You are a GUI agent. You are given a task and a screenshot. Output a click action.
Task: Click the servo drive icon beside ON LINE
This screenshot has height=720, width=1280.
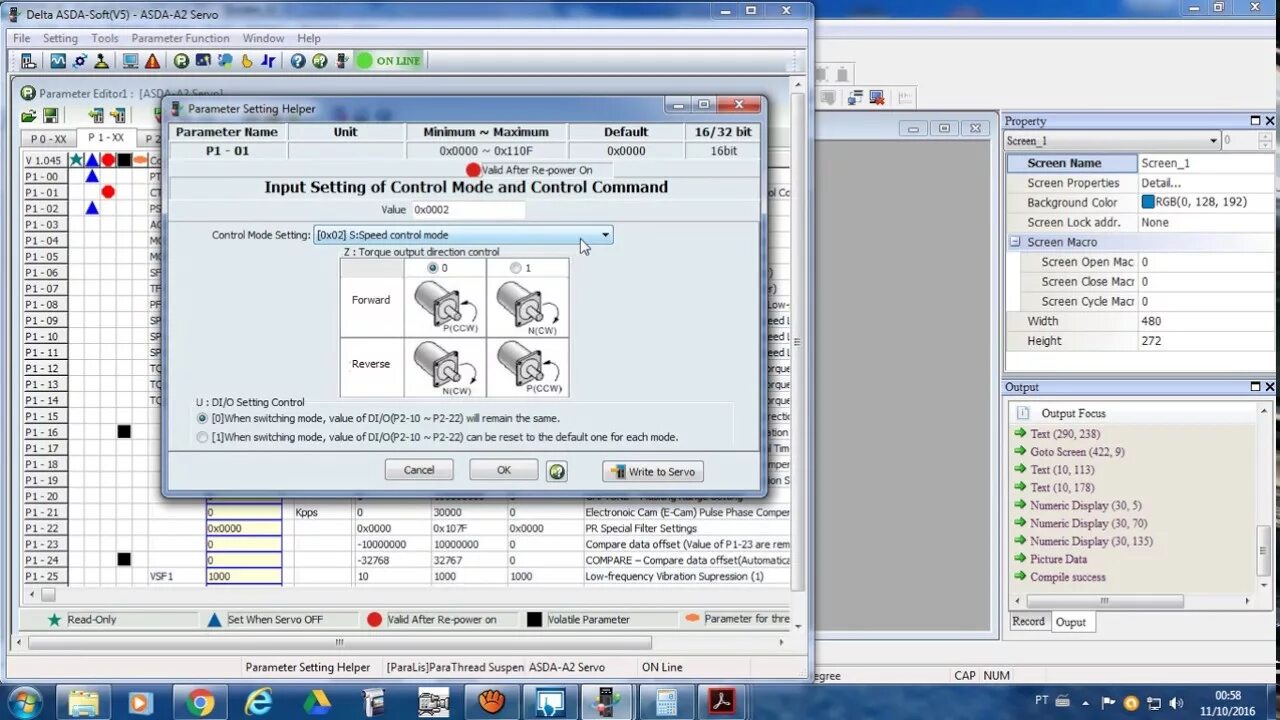[341, 61]
